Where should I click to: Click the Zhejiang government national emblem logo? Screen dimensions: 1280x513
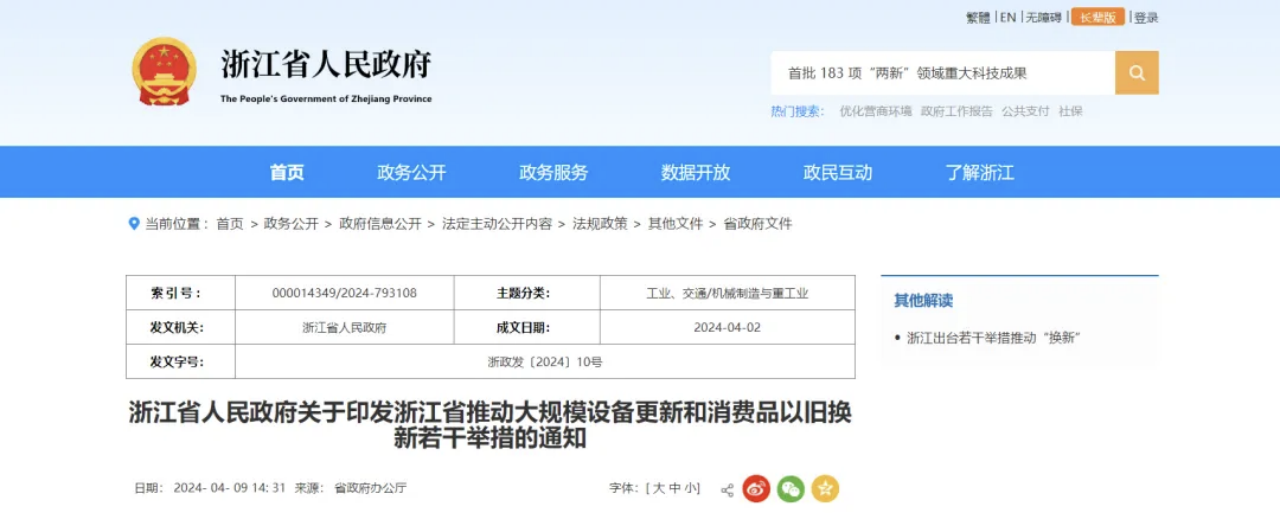pos(164,71)
